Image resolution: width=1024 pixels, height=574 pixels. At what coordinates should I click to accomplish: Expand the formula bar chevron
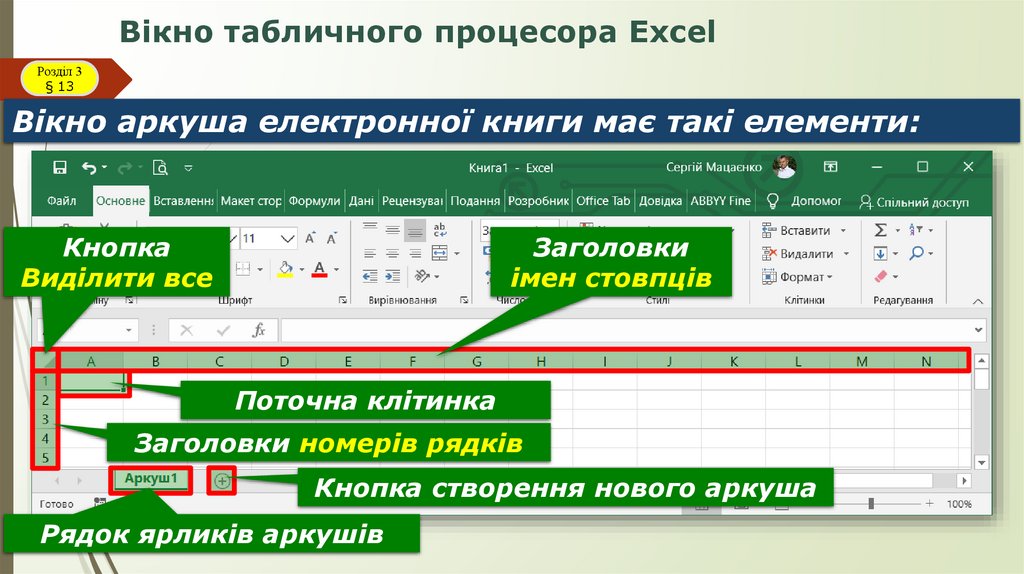[978, 330]
